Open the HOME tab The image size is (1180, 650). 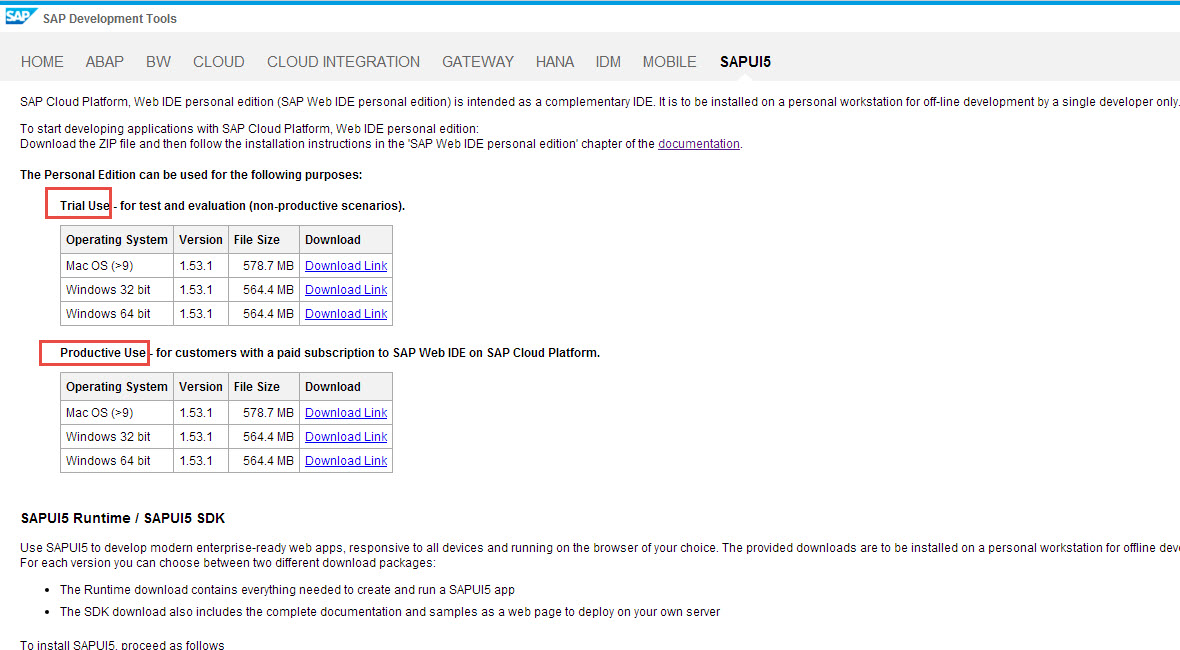click(x=42, y=62)
